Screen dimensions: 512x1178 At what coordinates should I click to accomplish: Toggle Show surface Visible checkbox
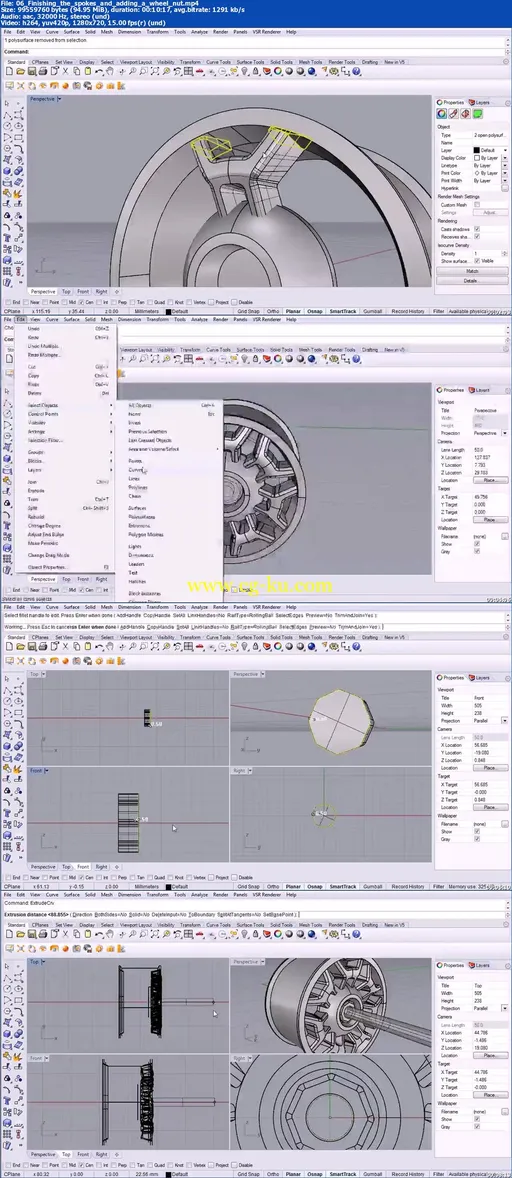click(x=477, y=261)
